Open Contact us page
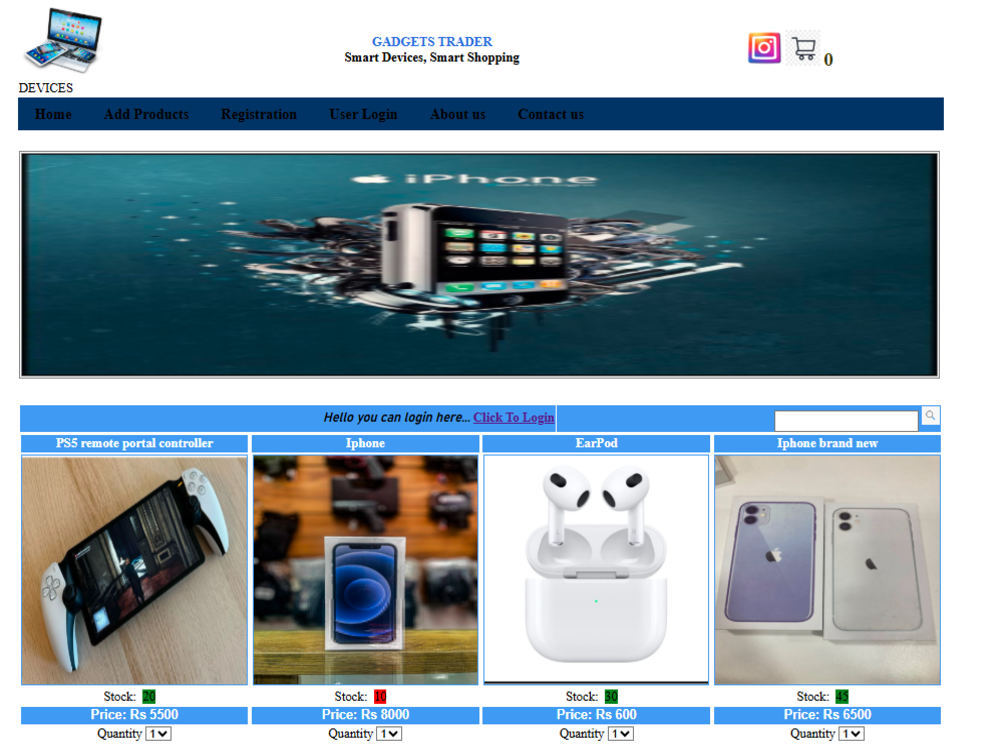Screen dimensions: 1000x750 (x=550, y=114)
